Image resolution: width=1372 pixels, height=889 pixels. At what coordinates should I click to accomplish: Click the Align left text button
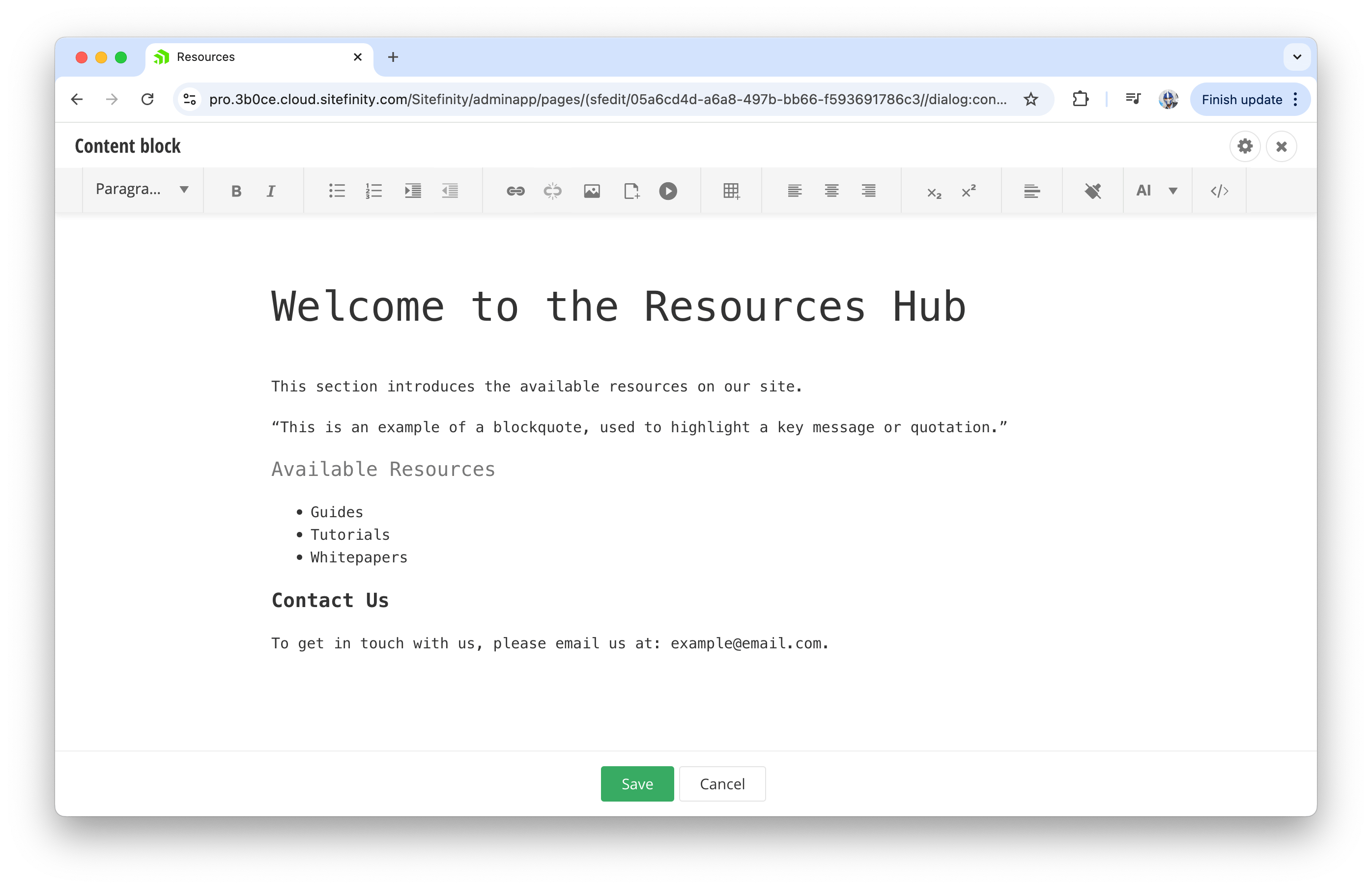[795, 191]
